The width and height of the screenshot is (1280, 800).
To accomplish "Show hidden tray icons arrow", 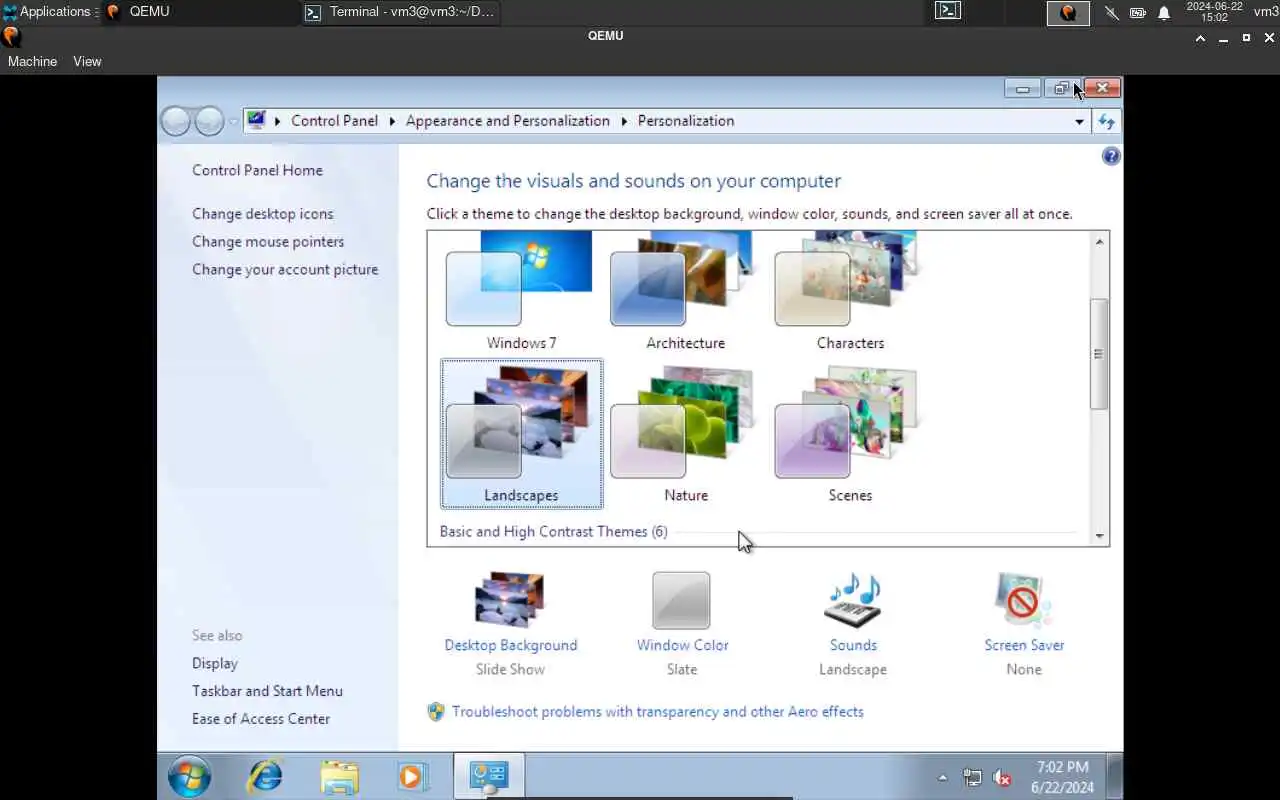I will point(942,778).
